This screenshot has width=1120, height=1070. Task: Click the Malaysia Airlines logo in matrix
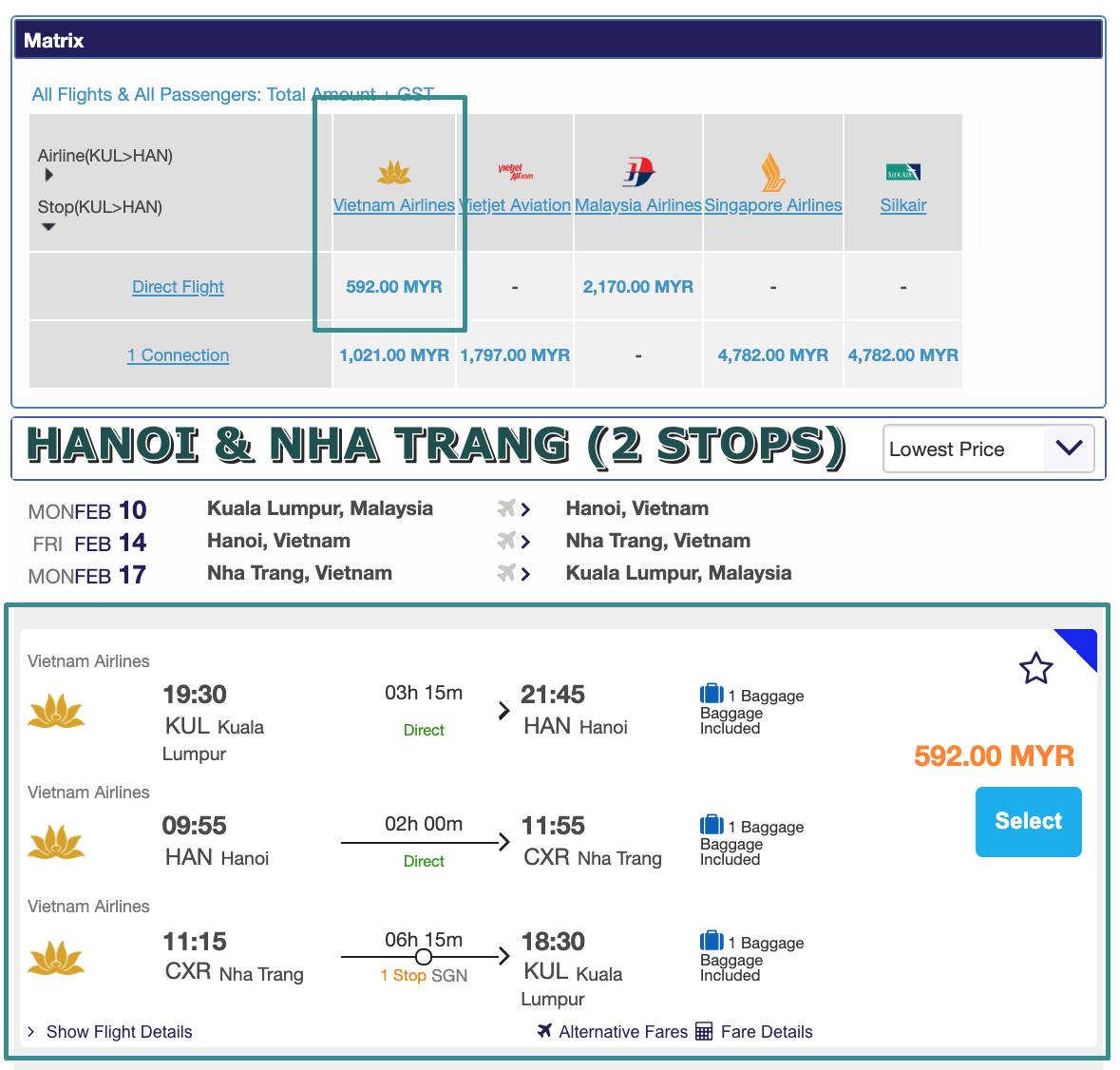pyautogui.click(x=638, y=171)
